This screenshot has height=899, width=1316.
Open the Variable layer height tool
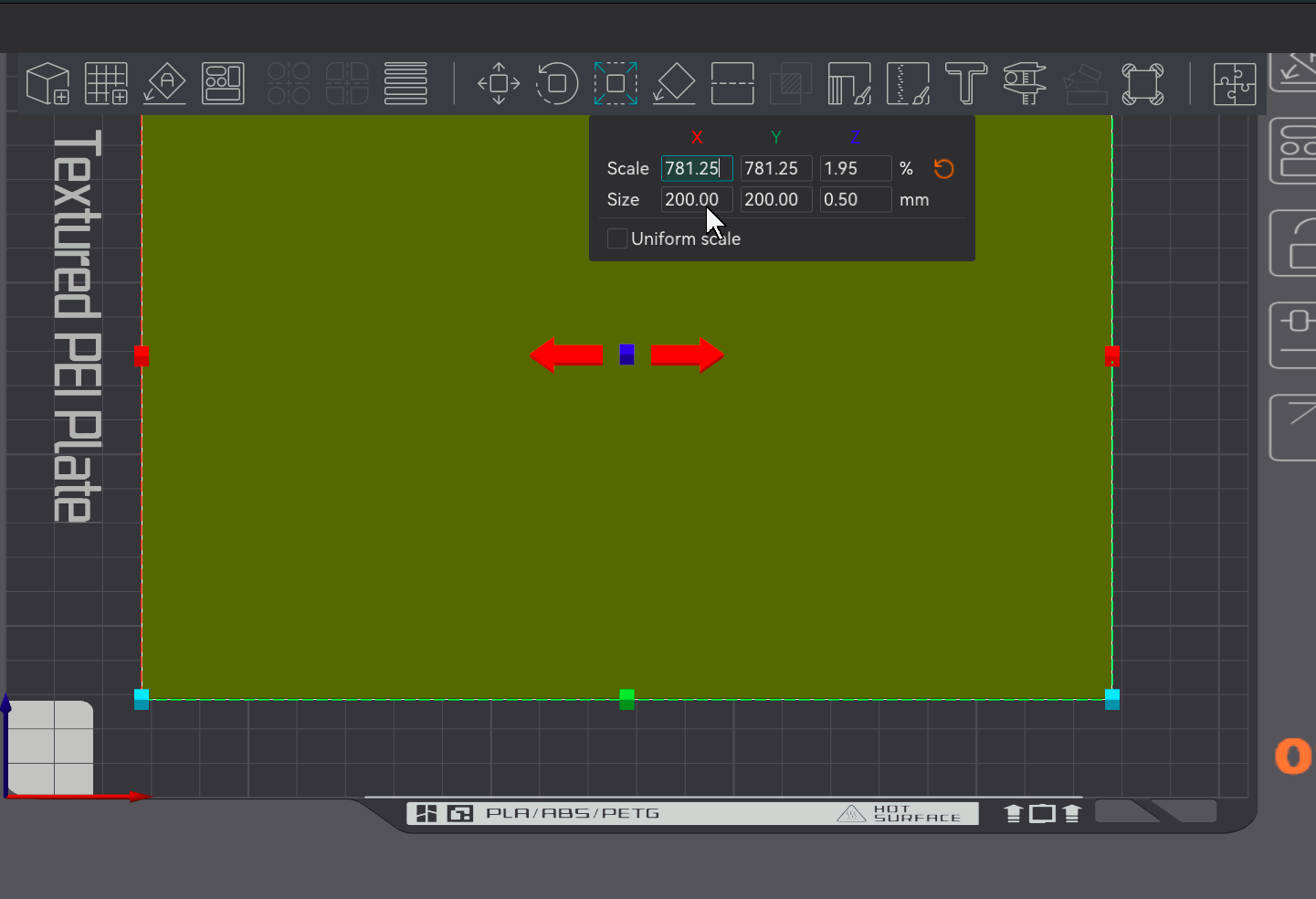405,83
